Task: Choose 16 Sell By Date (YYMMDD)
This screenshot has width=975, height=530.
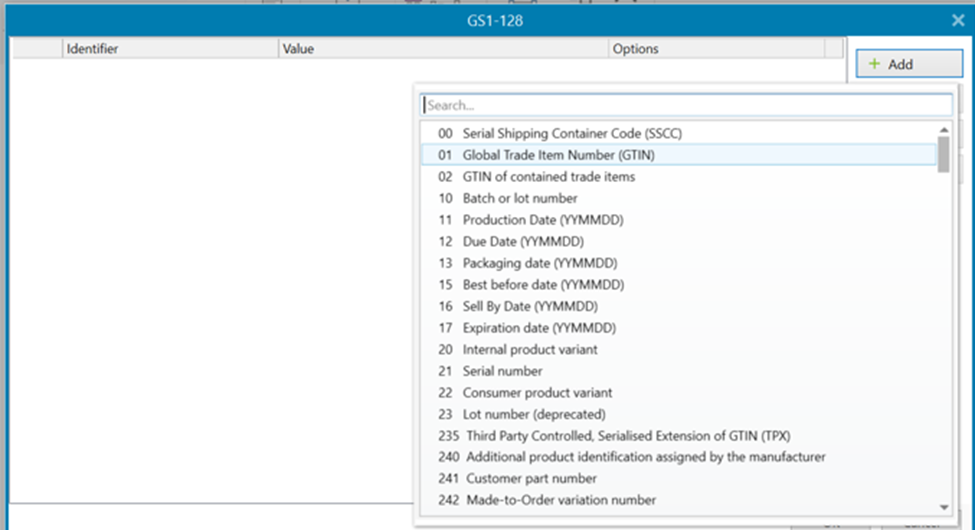Action: (x=530, y=306)
